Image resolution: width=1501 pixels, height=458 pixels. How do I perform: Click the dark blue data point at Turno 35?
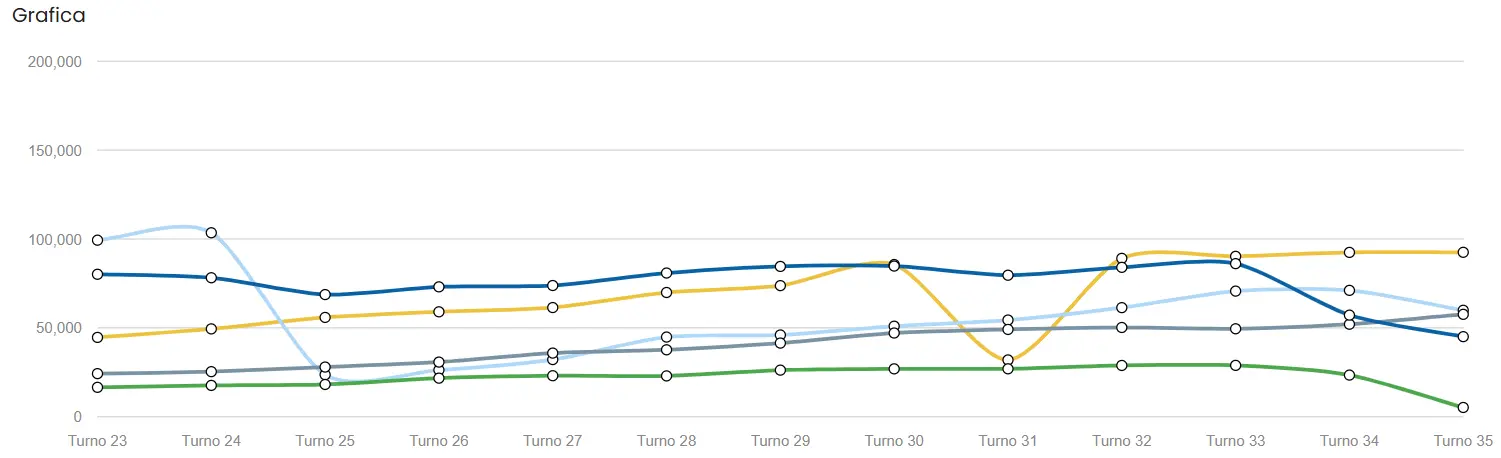1463,336
